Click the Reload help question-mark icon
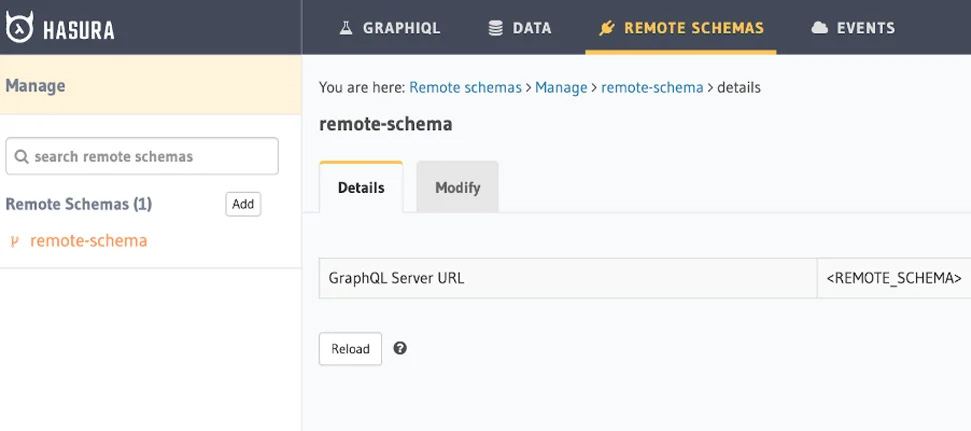 click(x=400, y=348)
